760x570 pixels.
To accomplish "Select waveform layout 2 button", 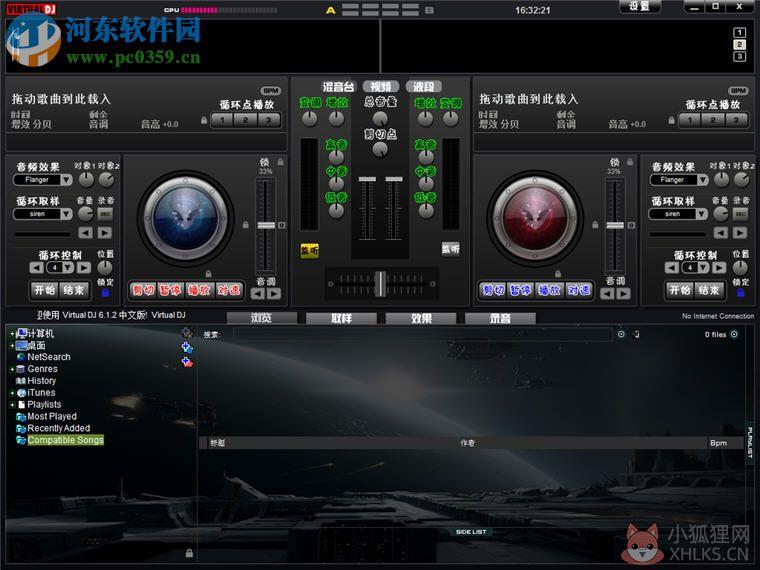I will (739, 45).
